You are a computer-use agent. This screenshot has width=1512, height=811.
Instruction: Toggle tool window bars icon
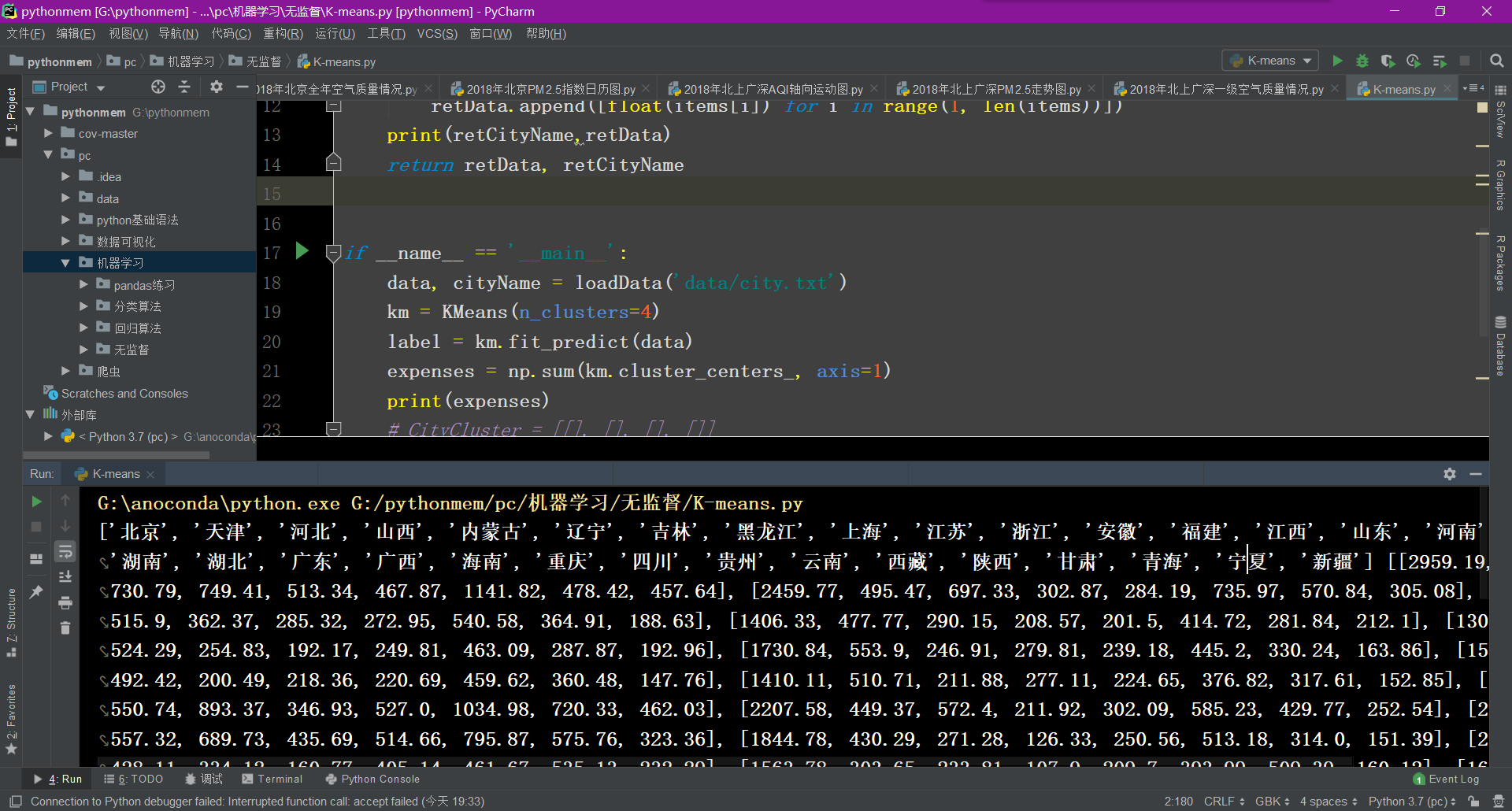[x=15, y=802]
